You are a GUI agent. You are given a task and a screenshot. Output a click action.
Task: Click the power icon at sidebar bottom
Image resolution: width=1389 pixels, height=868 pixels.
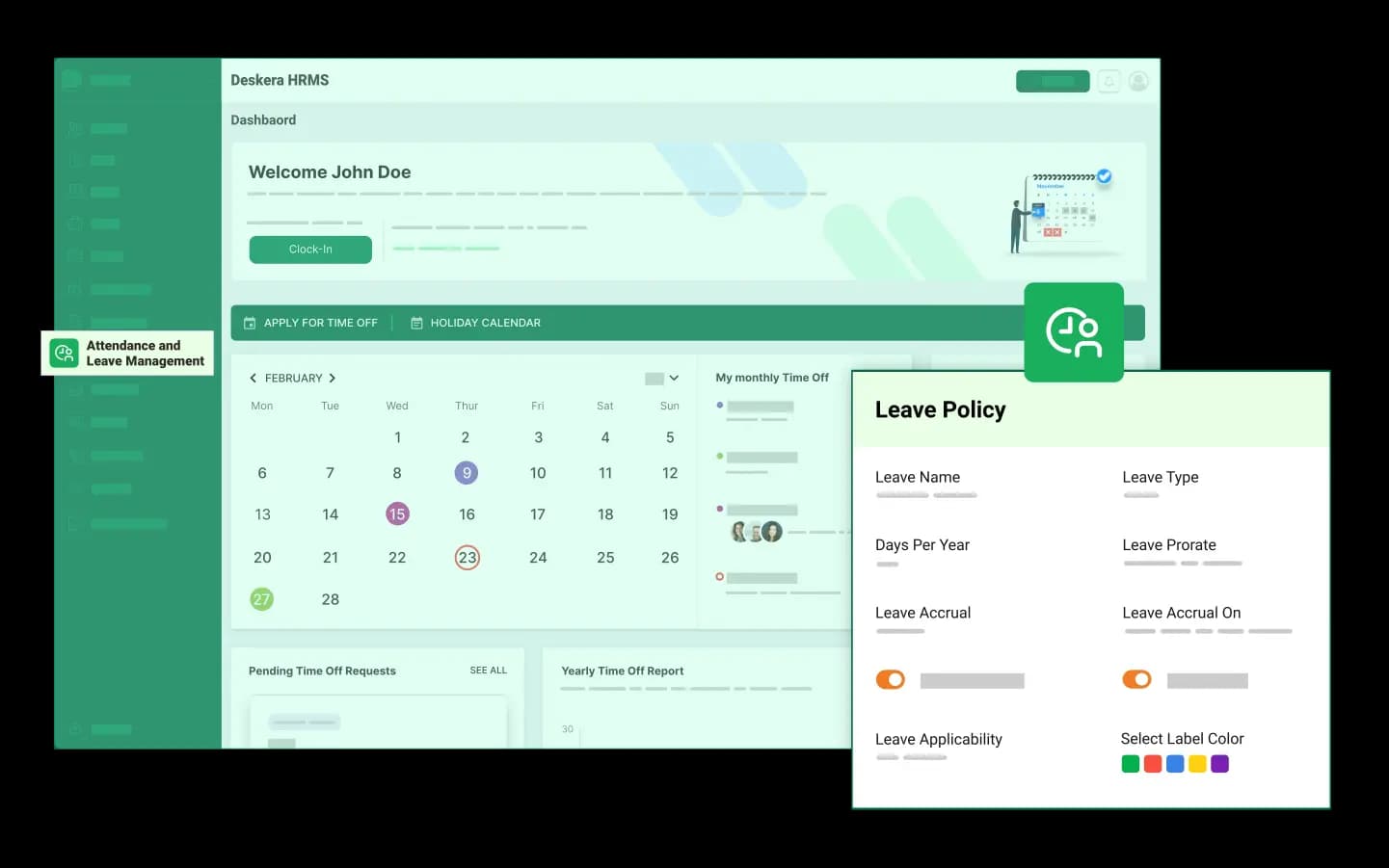pyautogui.click(x=74, y=729)
